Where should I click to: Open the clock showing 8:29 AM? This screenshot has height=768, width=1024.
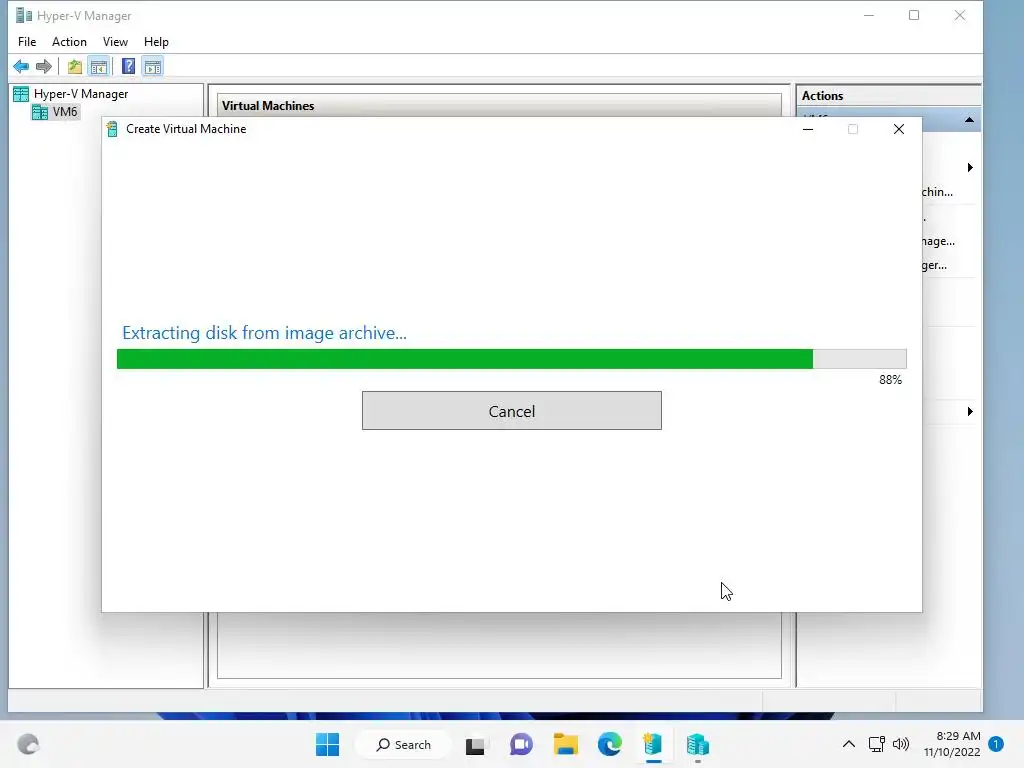click(952, 744)
